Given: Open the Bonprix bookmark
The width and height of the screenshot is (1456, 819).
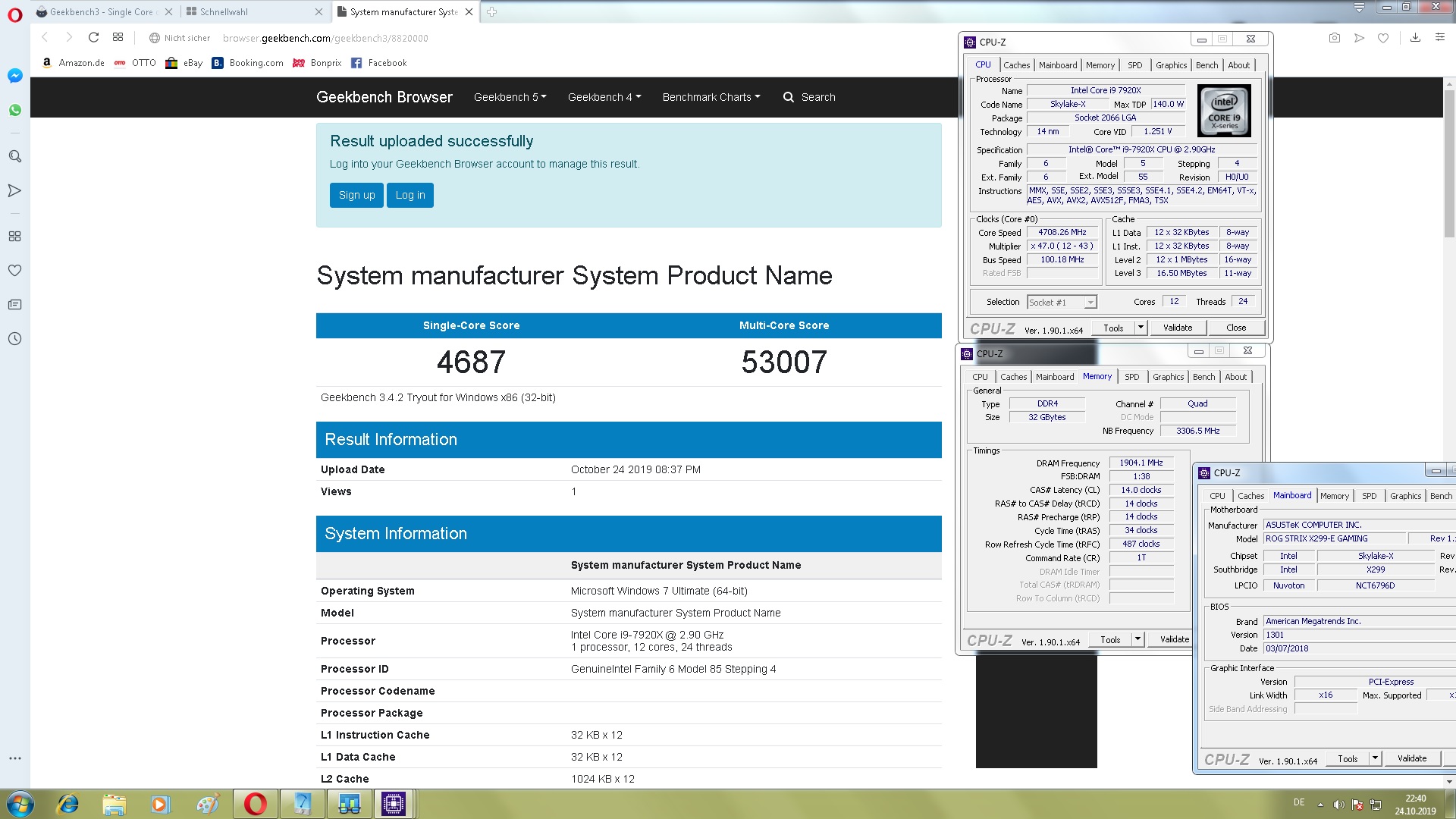Looking at the screenshot, I should 317,63.
